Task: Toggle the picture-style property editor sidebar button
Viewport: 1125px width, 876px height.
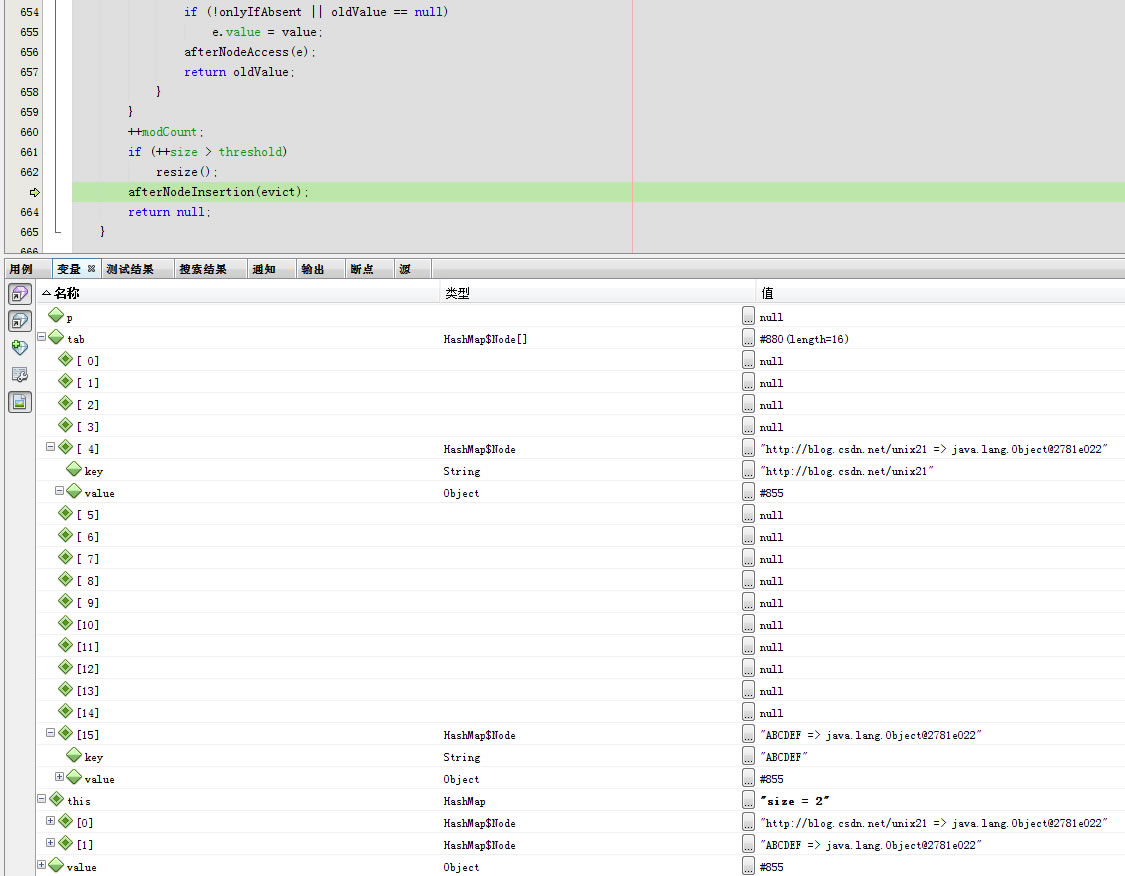Action: 20,402
